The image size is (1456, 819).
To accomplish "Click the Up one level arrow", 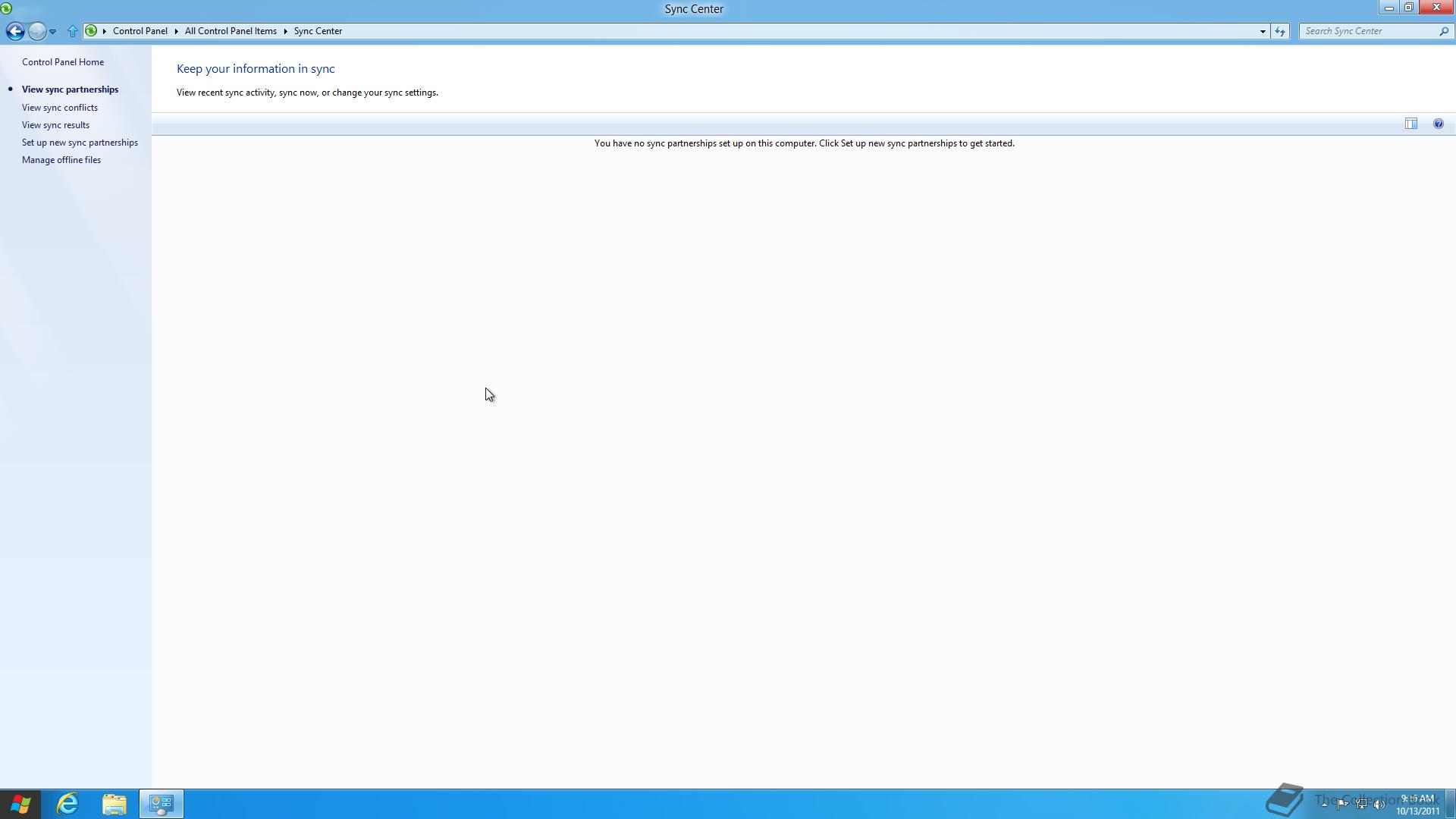I will point(72,31).
